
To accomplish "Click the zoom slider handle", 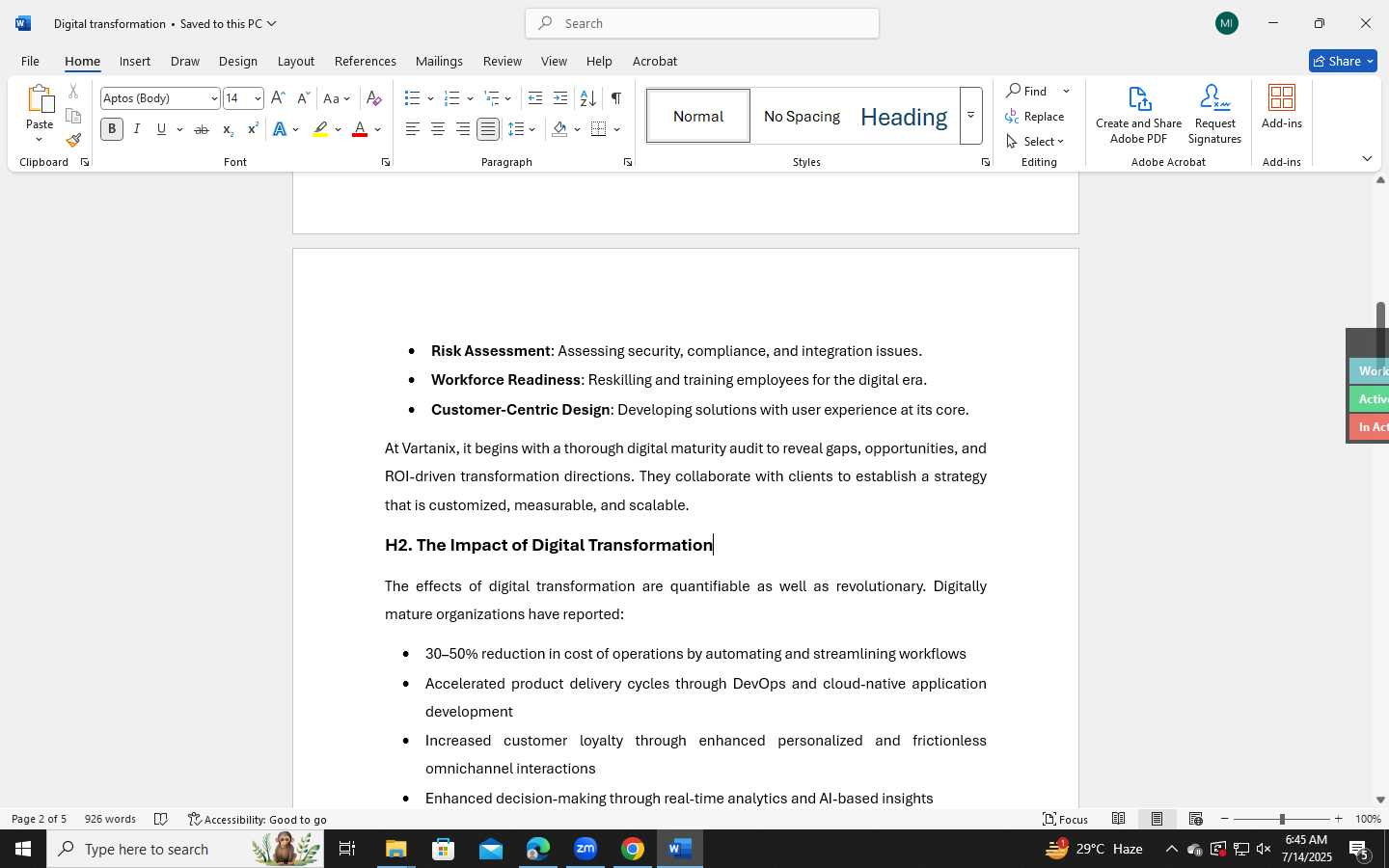I will (1282, 819).
